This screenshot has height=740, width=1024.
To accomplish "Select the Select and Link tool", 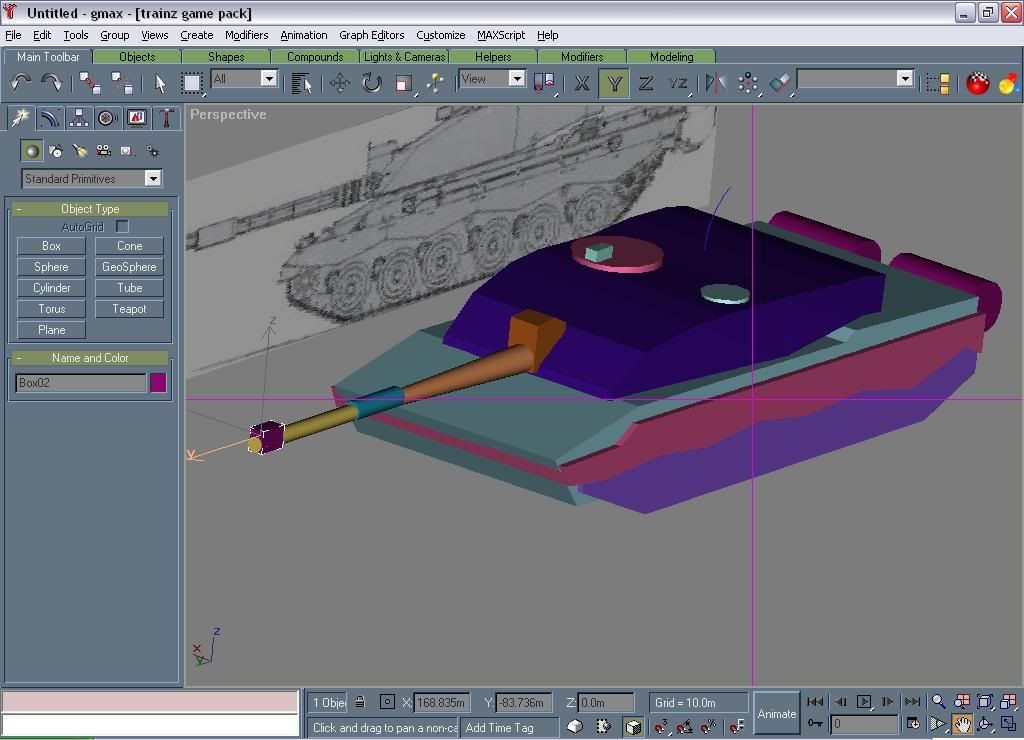I will (x=90, y=83).
